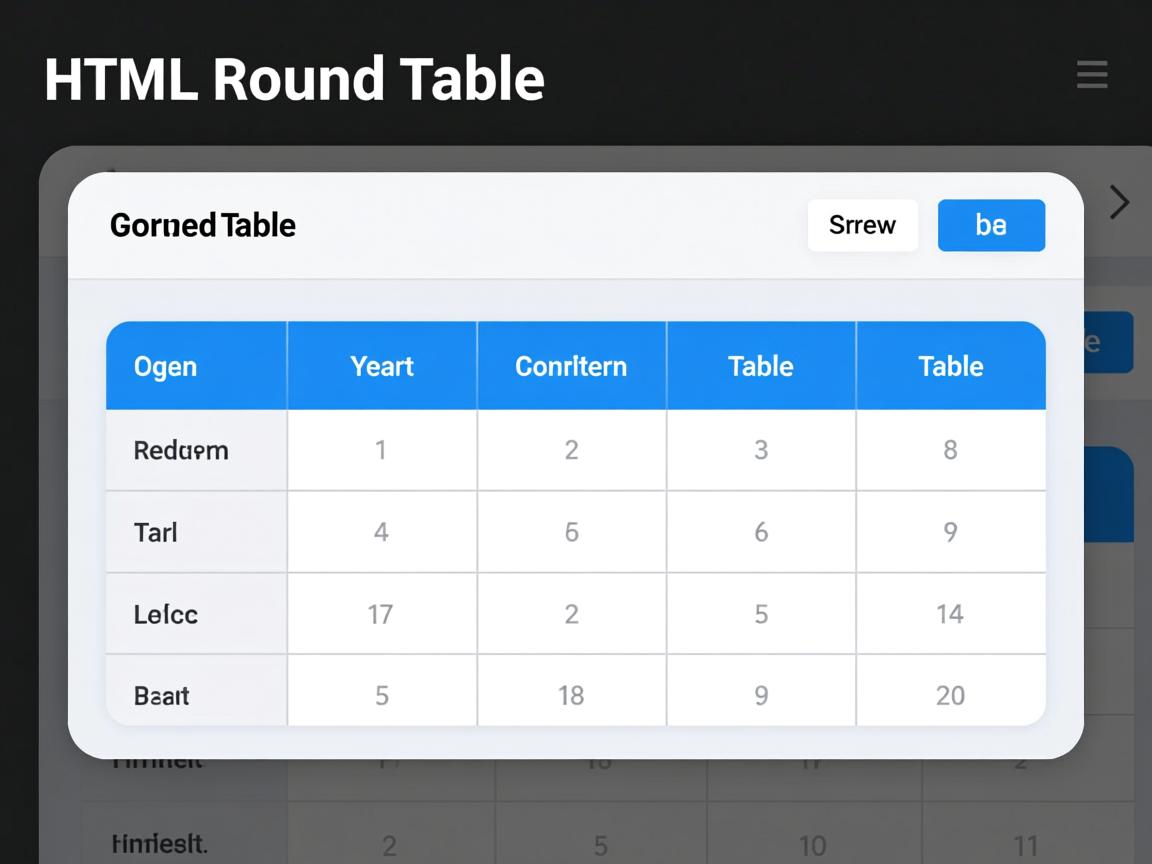Viewport: 1152px width, 864px height.
Task: Select the cell with value 3
Action: point(761,450)
